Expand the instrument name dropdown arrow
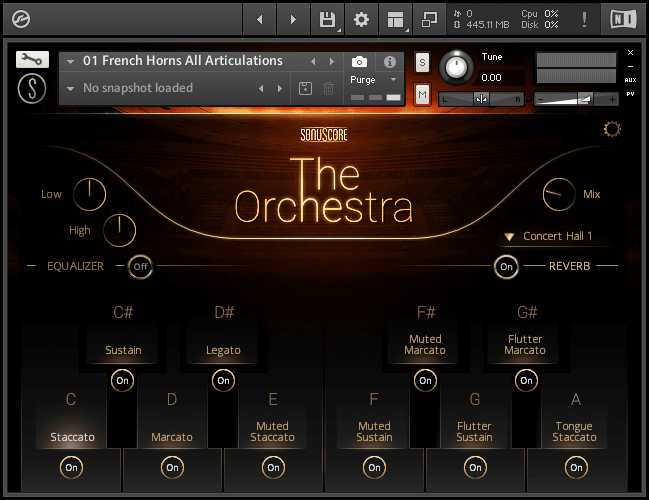649x500 pixels. 71,62
